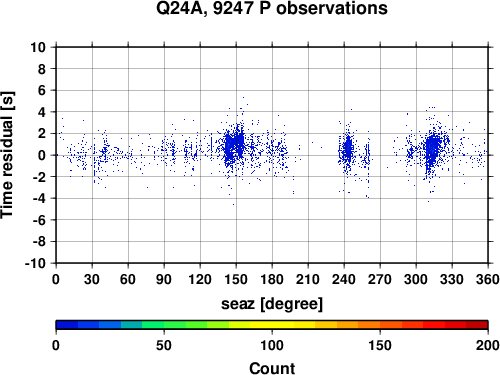Click the yellow segment at count 100
Viewport: 500px width, 375px height.
pyautogui.click(x=272, y=324)
